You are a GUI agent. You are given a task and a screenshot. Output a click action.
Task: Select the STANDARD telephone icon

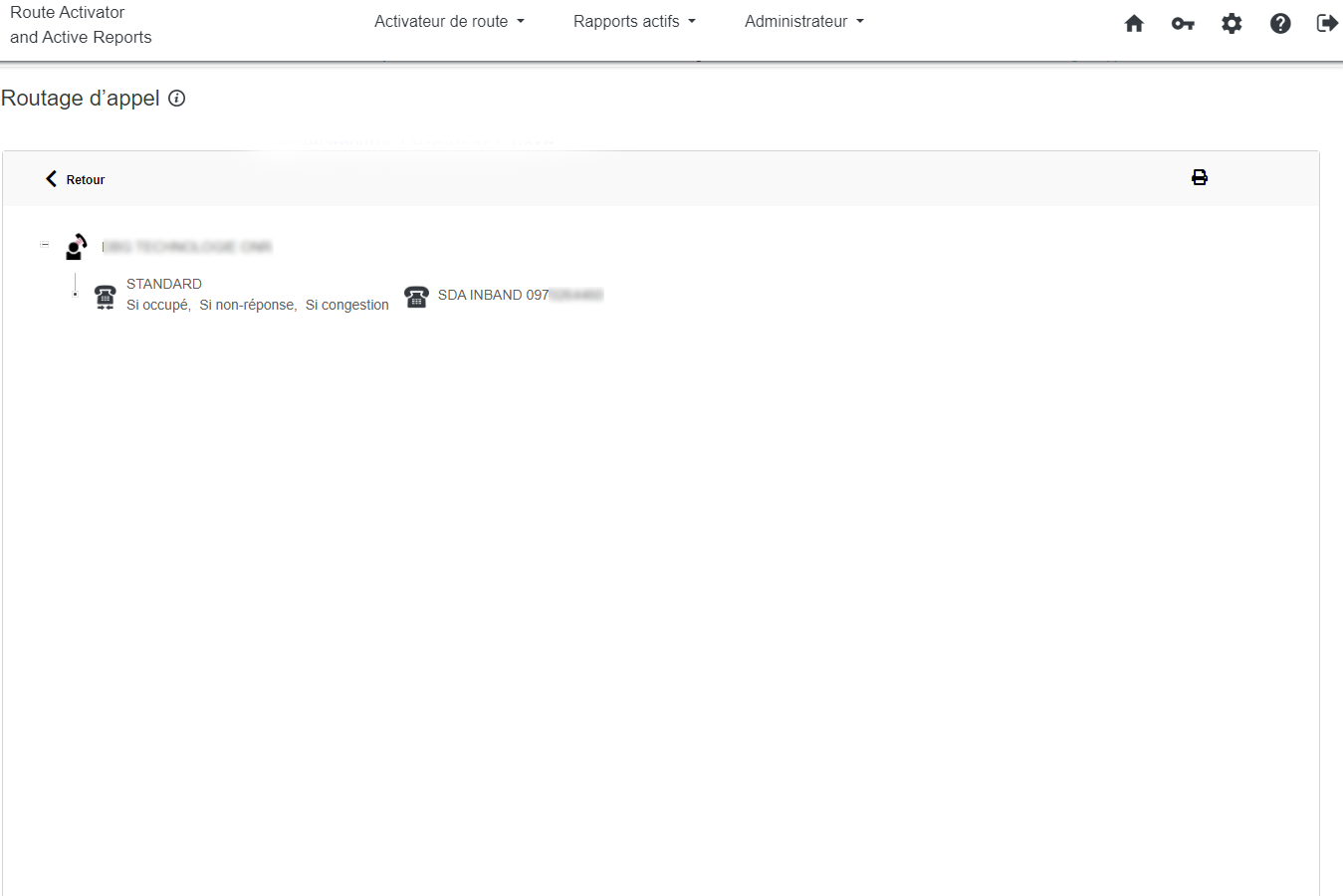(105, 297)
